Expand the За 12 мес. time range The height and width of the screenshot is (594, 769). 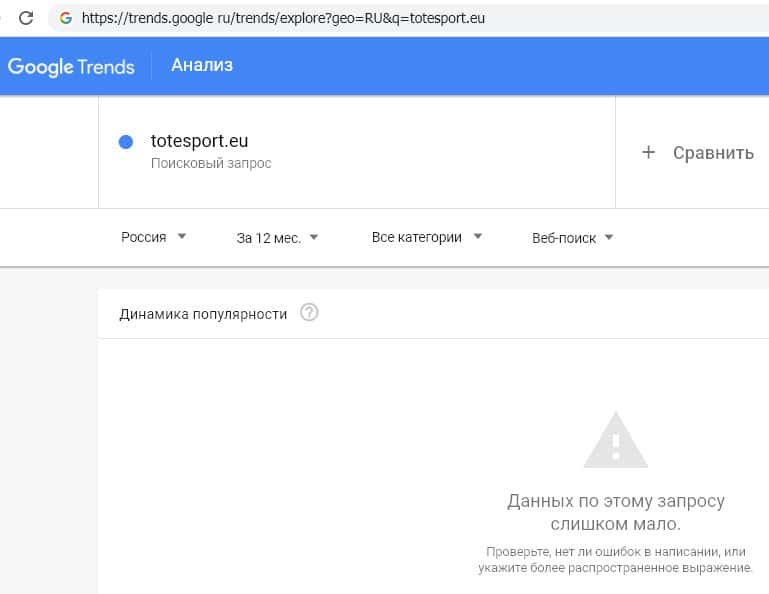[x=277, y=238]
